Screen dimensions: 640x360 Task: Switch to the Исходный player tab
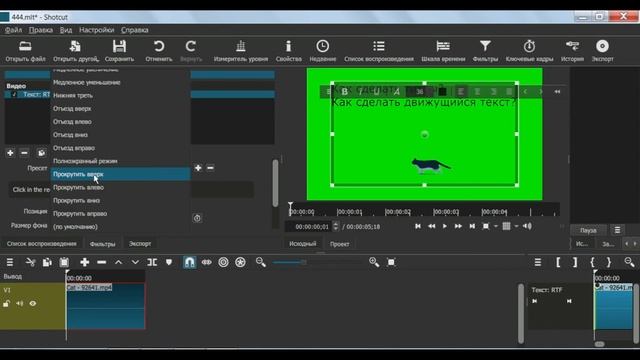click(x=302, y=244)
